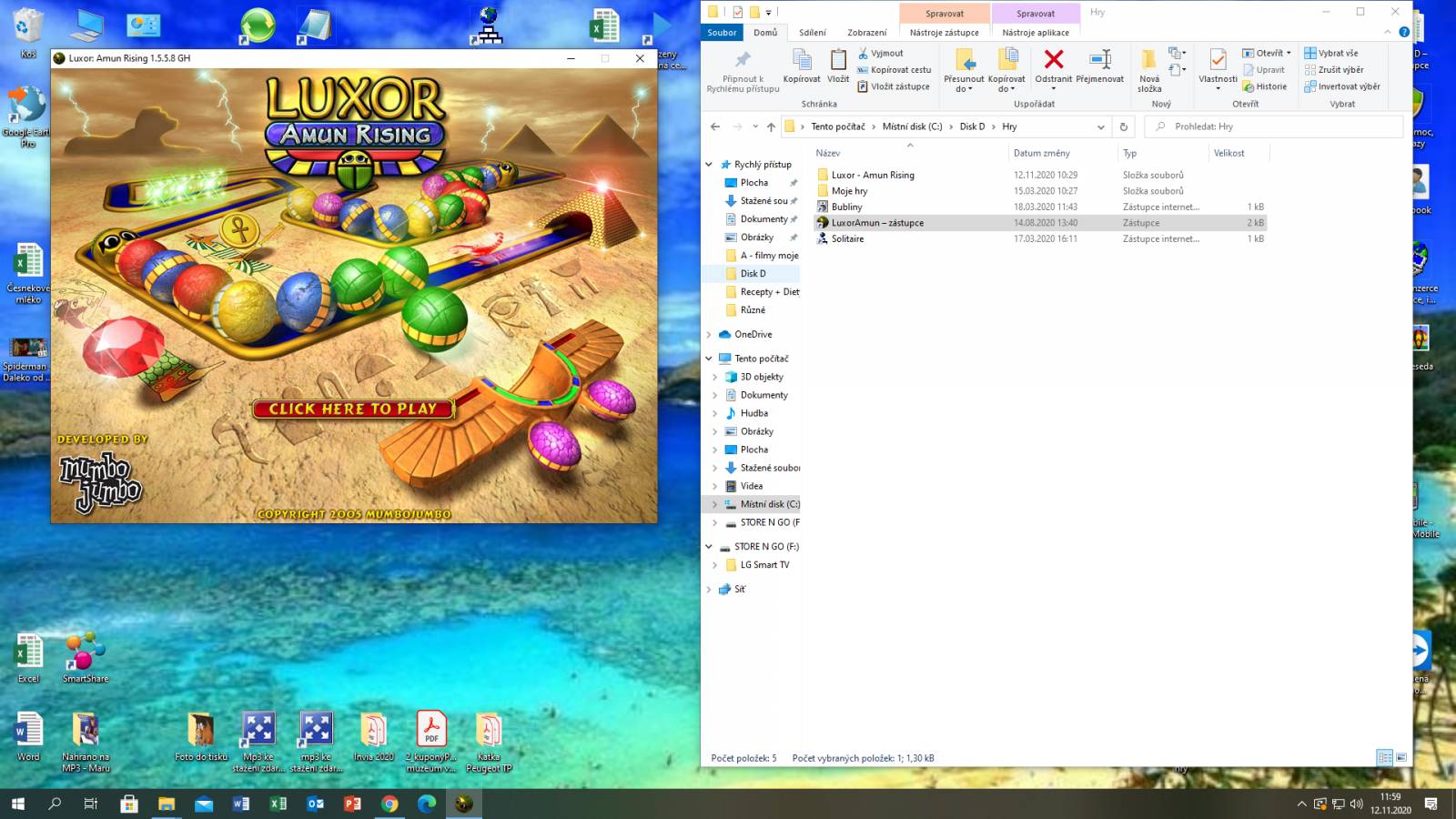The width and height of the screenshot is (1456, 819).
Task: Collapse the Tento počítač tree node
Action: (x=709, y=359)
